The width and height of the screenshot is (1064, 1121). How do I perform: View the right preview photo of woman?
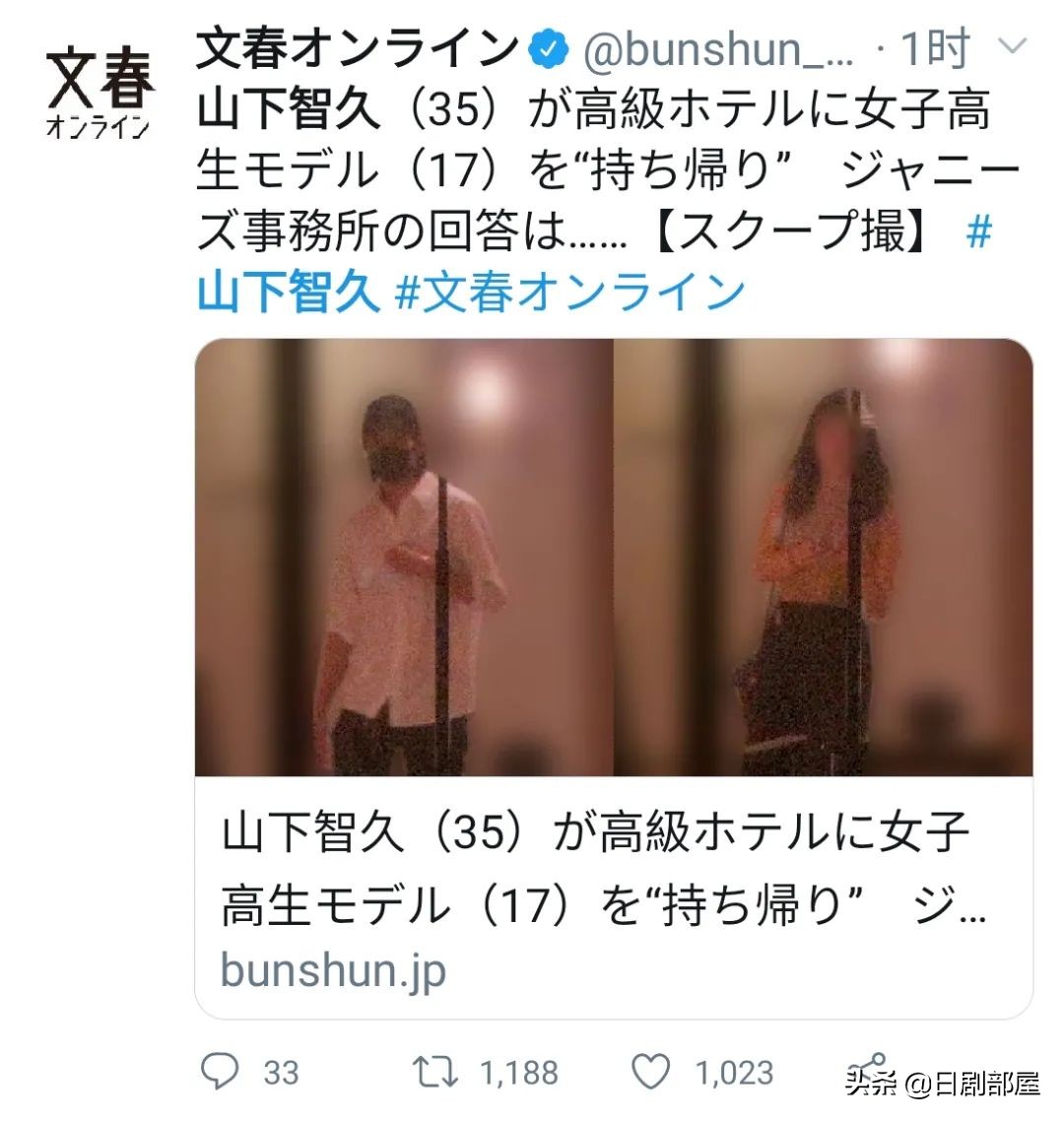824,557
